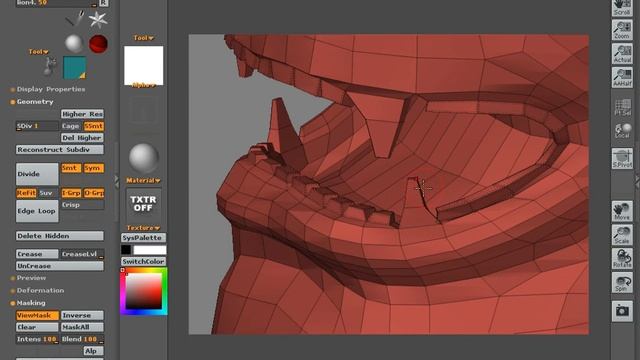This screenshot has height=360, width=640.
Task: Open the Alpha dropdown
Action: click(143, 85)
